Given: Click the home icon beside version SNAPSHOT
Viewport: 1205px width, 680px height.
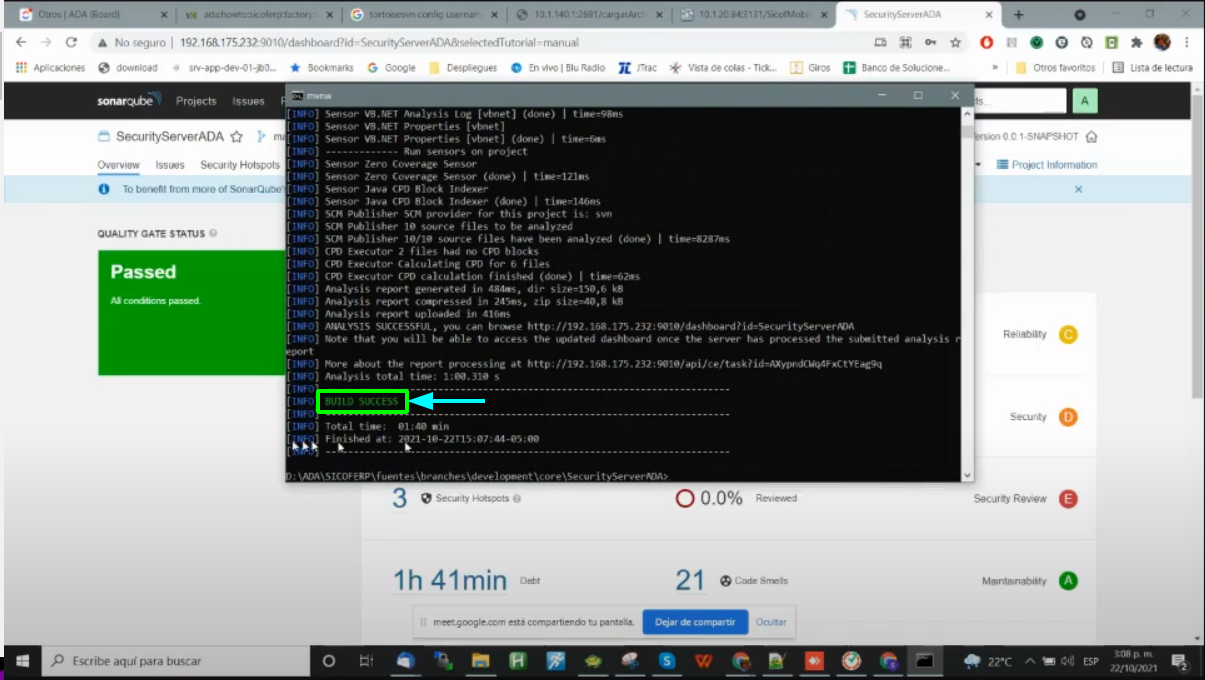Looking at the screenshot, I should (1091, 137).
